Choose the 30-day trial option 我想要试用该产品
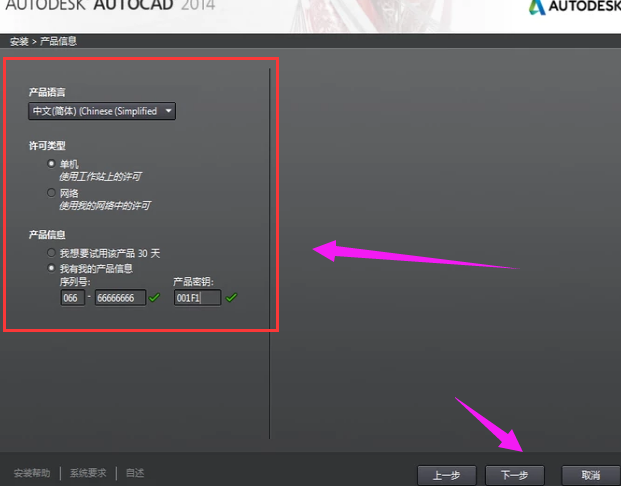This screenshot has height=486, width=621. click(52, 254)
